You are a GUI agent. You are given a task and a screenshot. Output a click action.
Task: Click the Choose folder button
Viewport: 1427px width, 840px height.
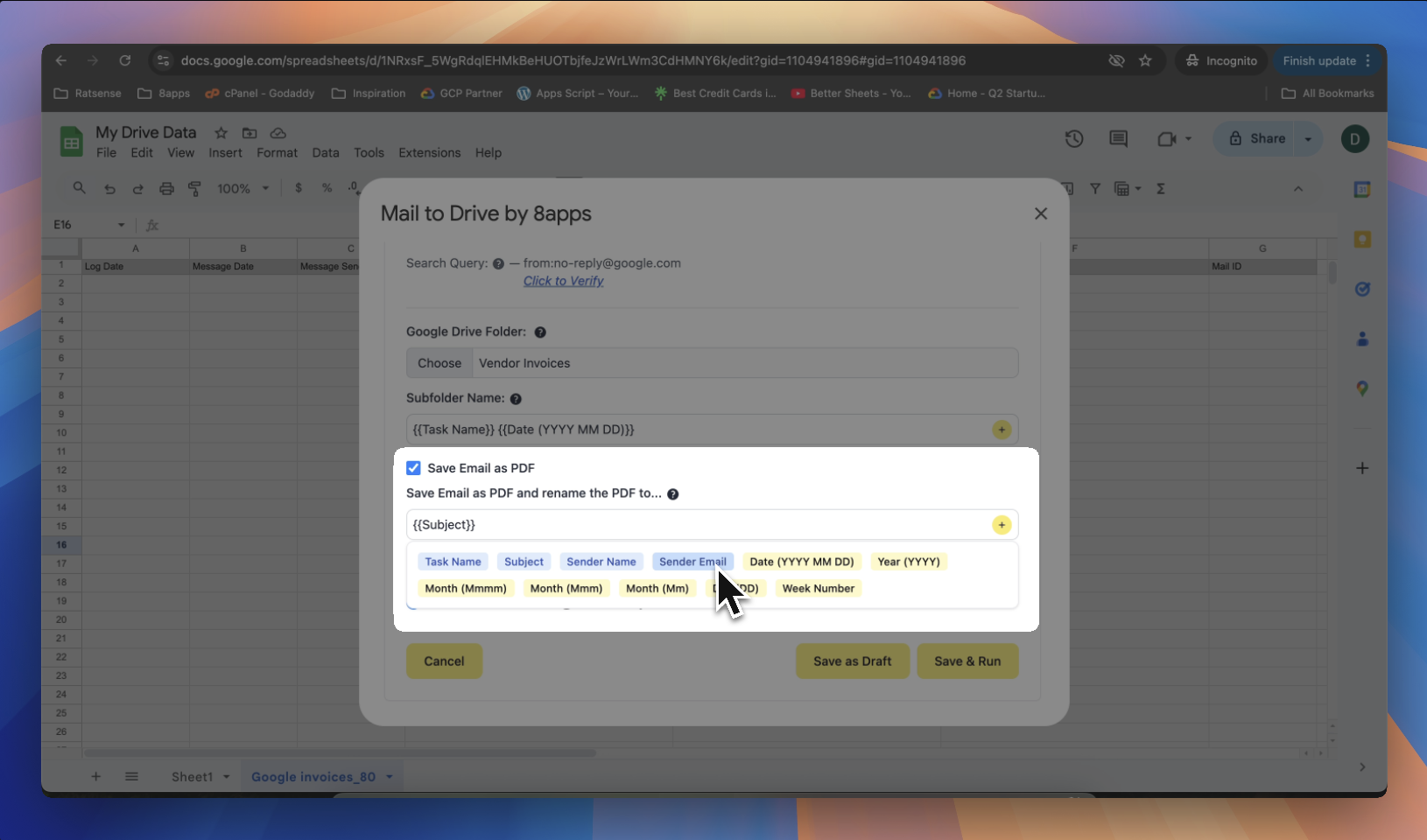click(x=439, y=363)
